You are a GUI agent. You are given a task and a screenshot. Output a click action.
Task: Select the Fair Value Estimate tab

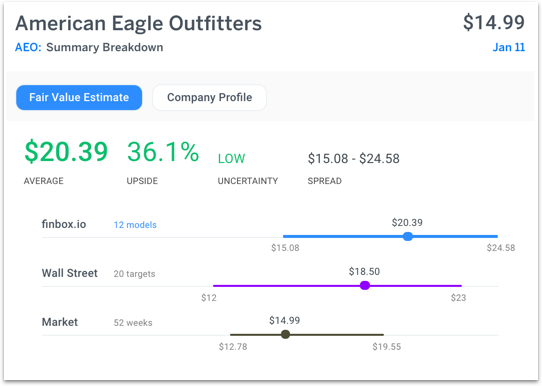[79, 97]
